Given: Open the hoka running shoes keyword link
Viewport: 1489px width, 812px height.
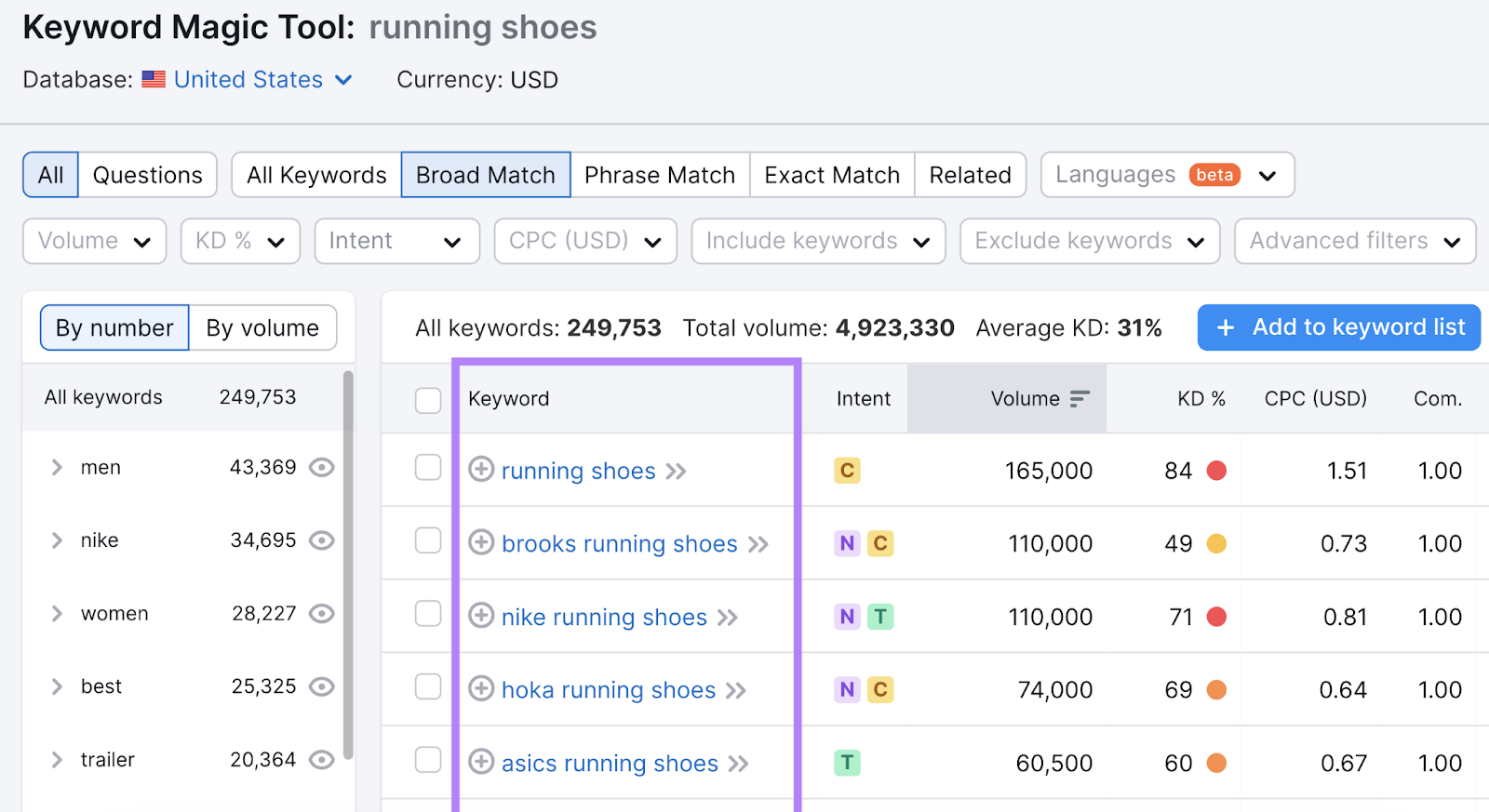Looking at the screenshot, I should (609, 690).
